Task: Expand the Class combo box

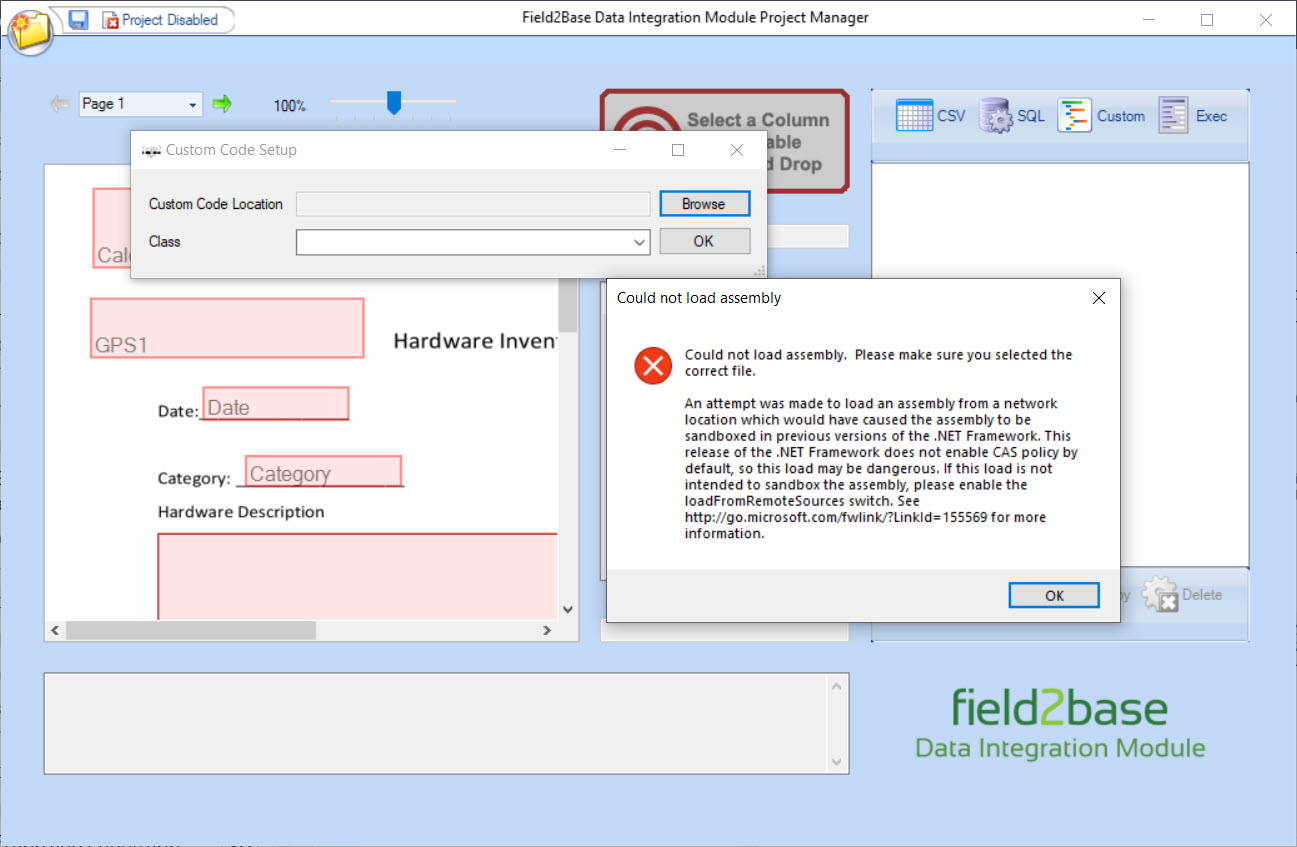Action: (640, 242)
